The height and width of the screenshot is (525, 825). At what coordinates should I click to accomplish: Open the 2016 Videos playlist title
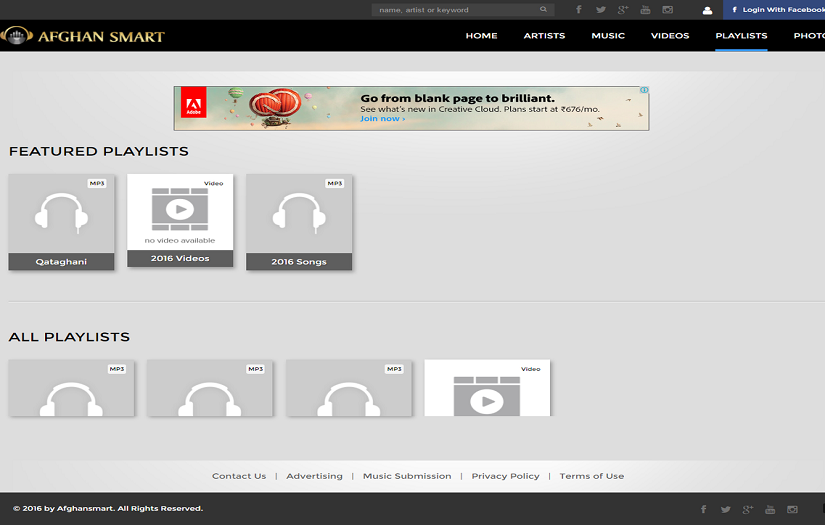click(180, 258)
